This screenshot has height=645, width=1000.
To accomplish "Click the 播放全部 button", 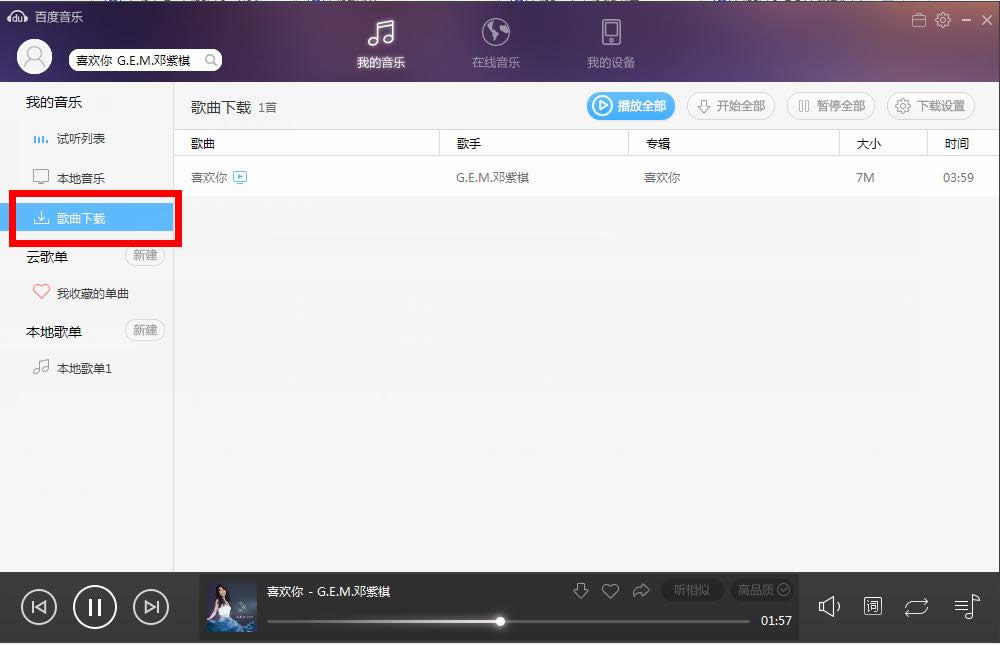I will [x=630, y=105].
